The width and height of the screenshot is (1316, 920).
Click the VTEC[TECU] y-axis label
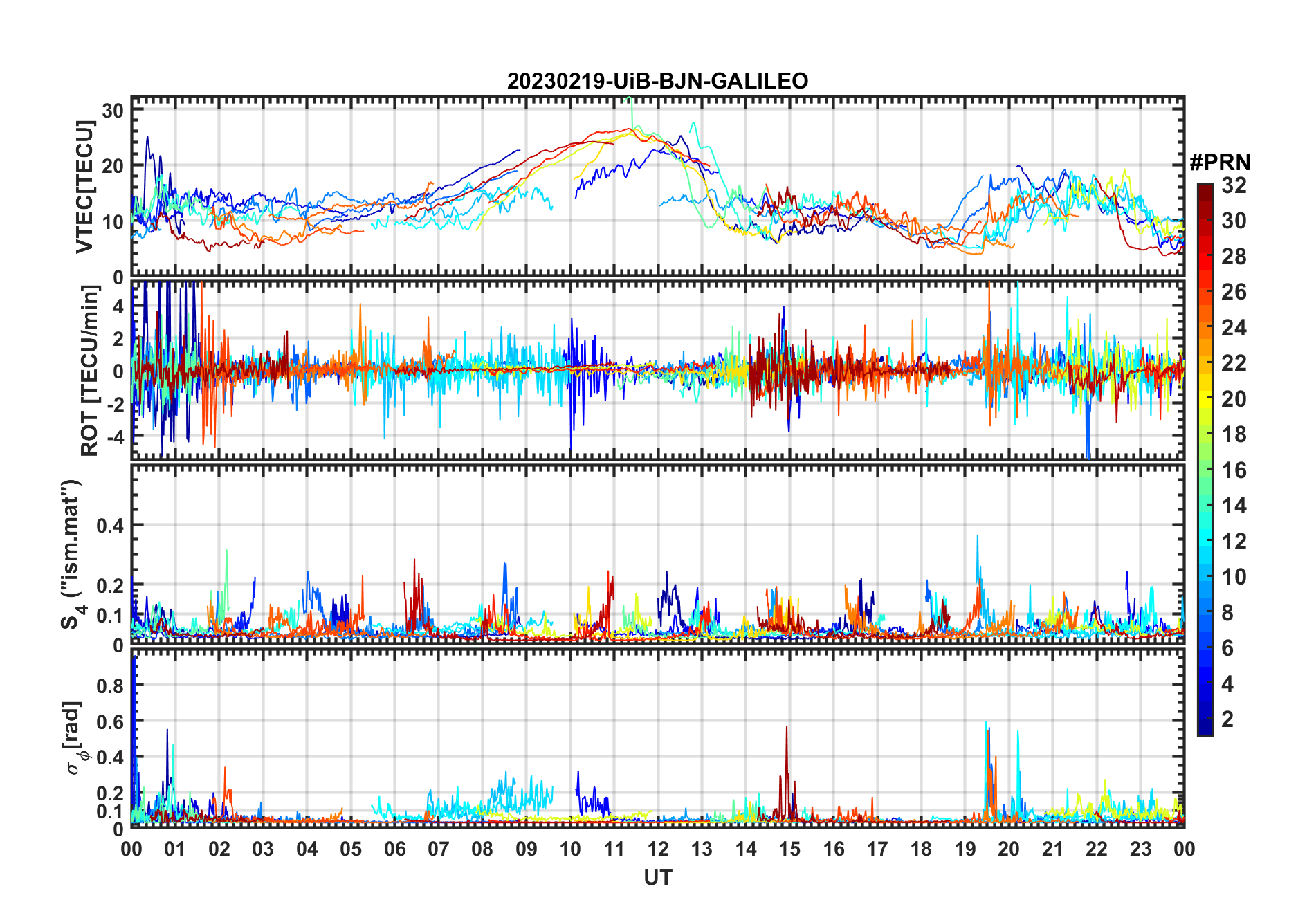tap(84, 187)
